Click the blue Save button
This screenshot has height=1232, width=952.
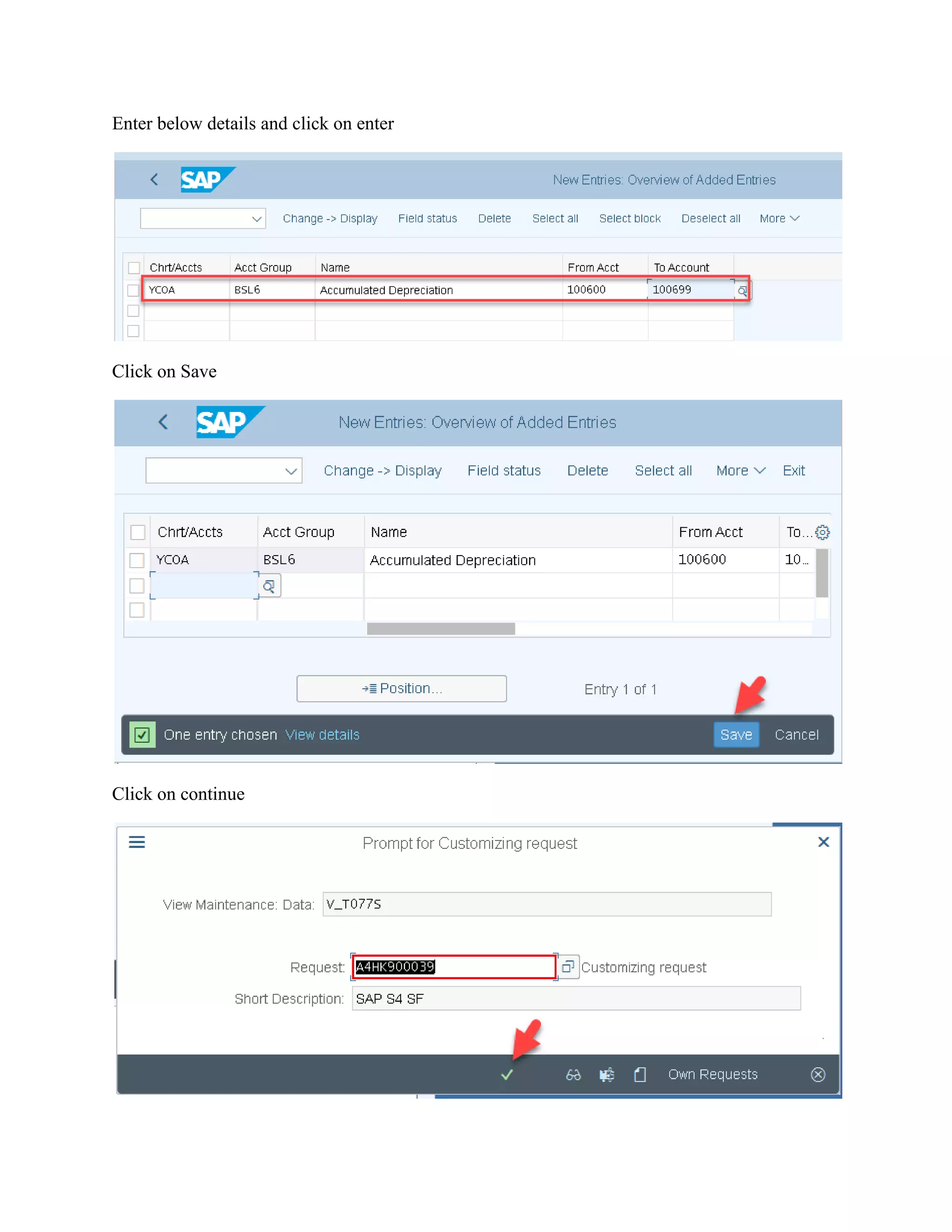pos(736,735)
